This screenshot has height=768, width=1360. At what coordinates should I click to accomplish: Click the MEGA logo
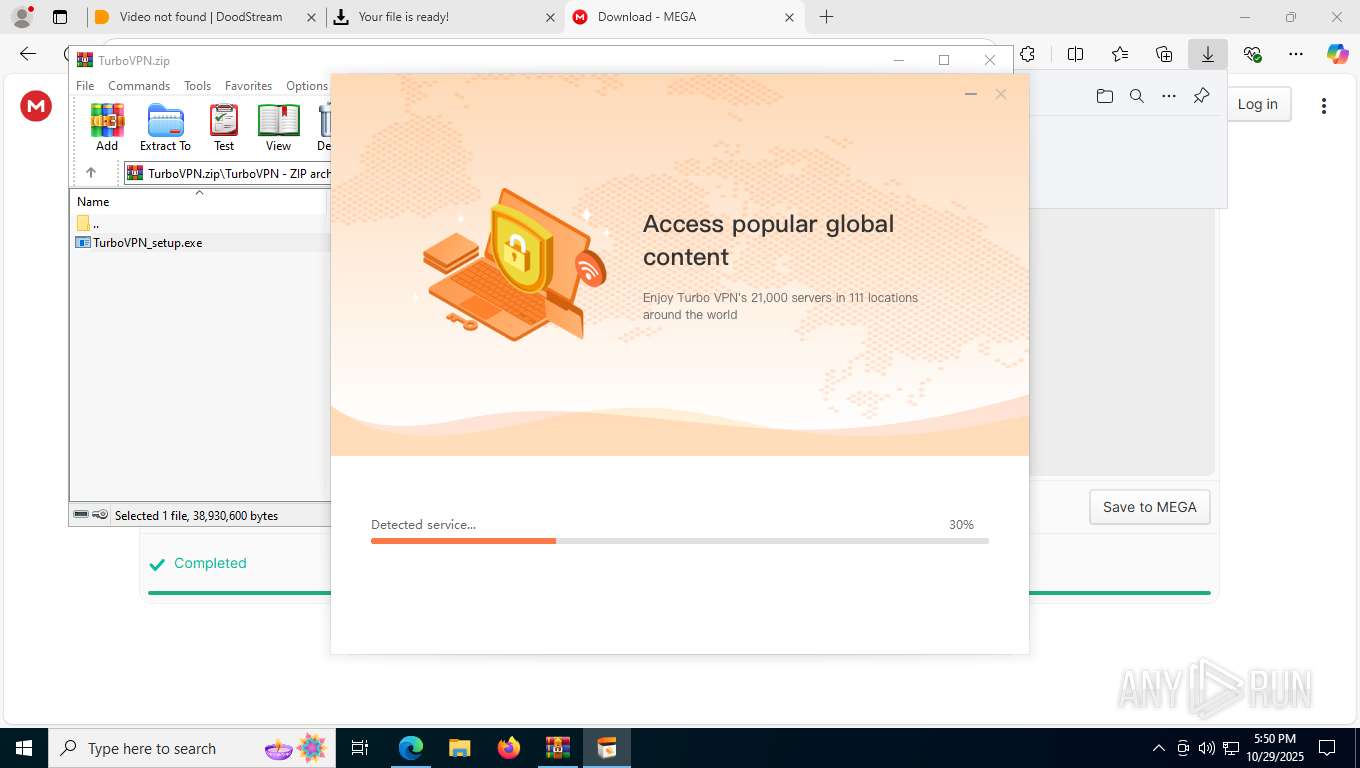click(36, 105)
